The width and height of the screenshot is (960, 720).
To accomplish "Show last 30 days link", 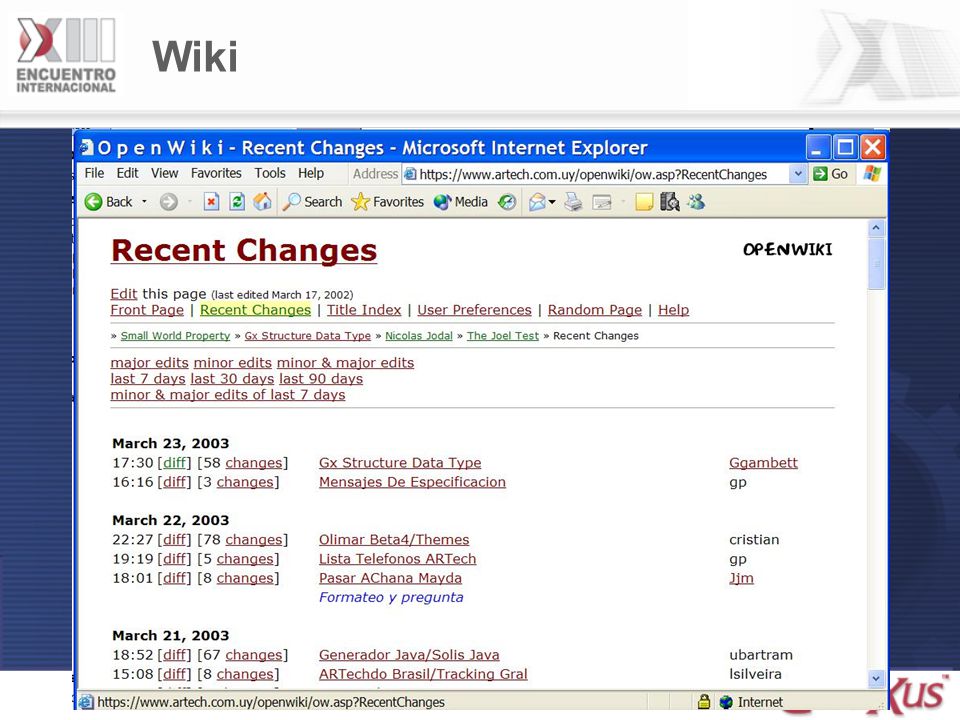I will pyautogui.click(x=232, y=378).
